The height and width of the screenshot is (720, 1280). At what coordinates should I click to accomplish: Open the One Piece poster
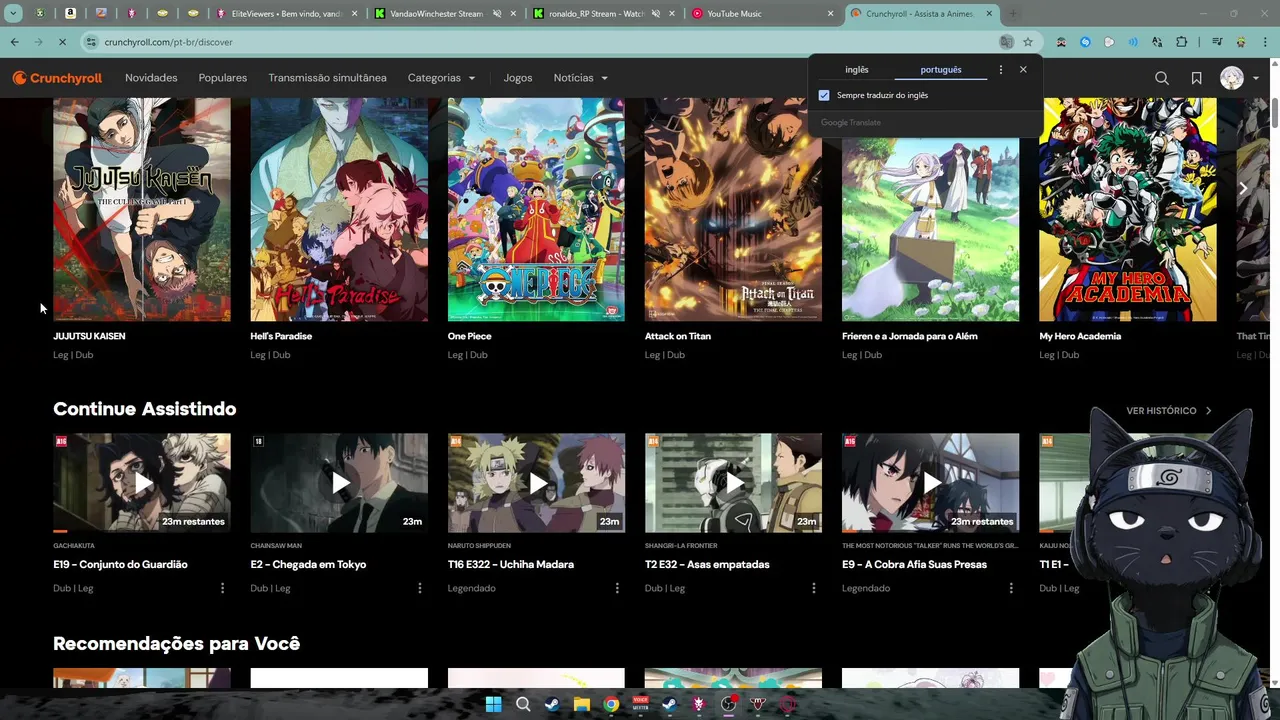(536, 210)
